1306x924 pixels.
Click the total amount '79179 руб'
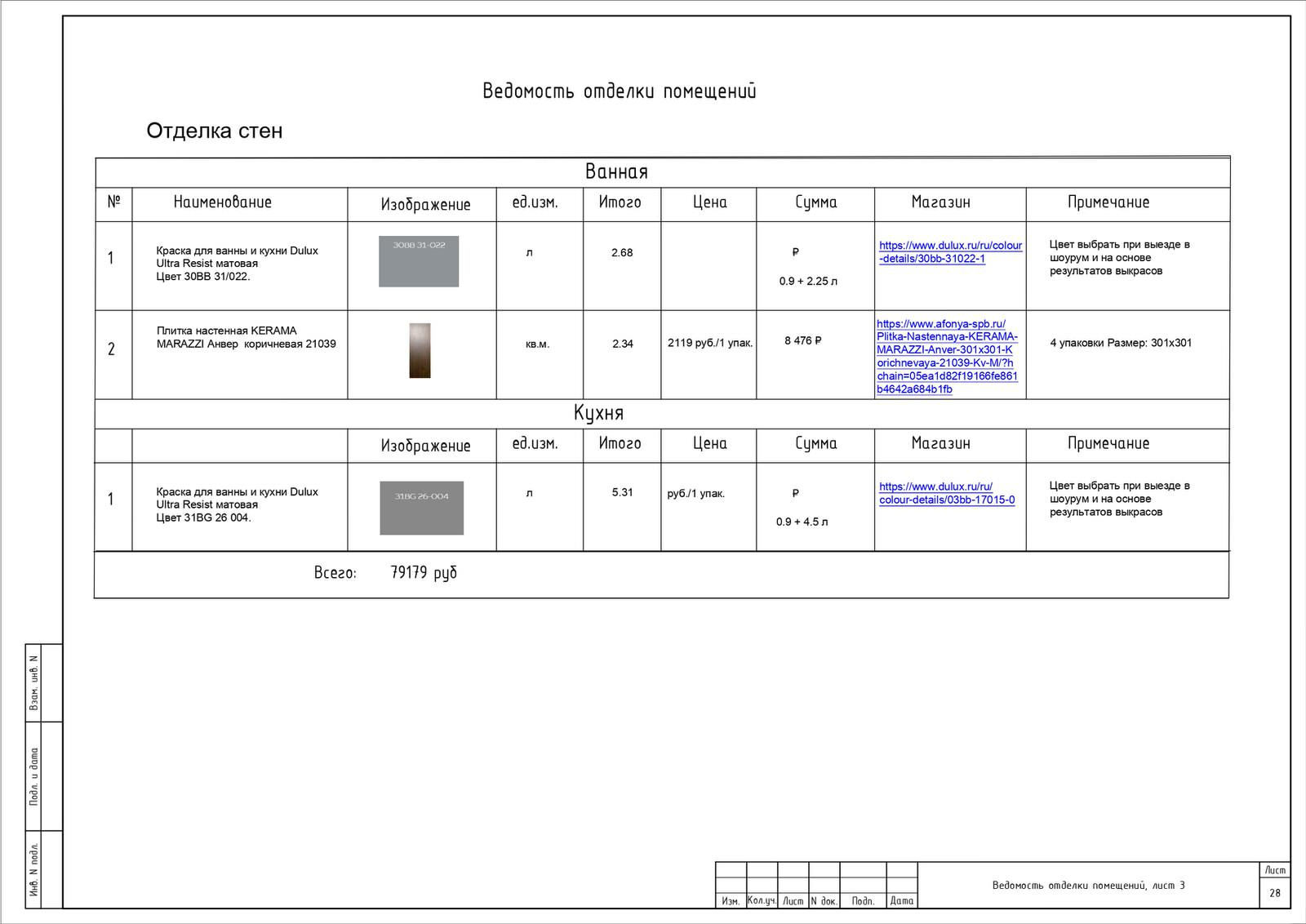pos(424,573)
